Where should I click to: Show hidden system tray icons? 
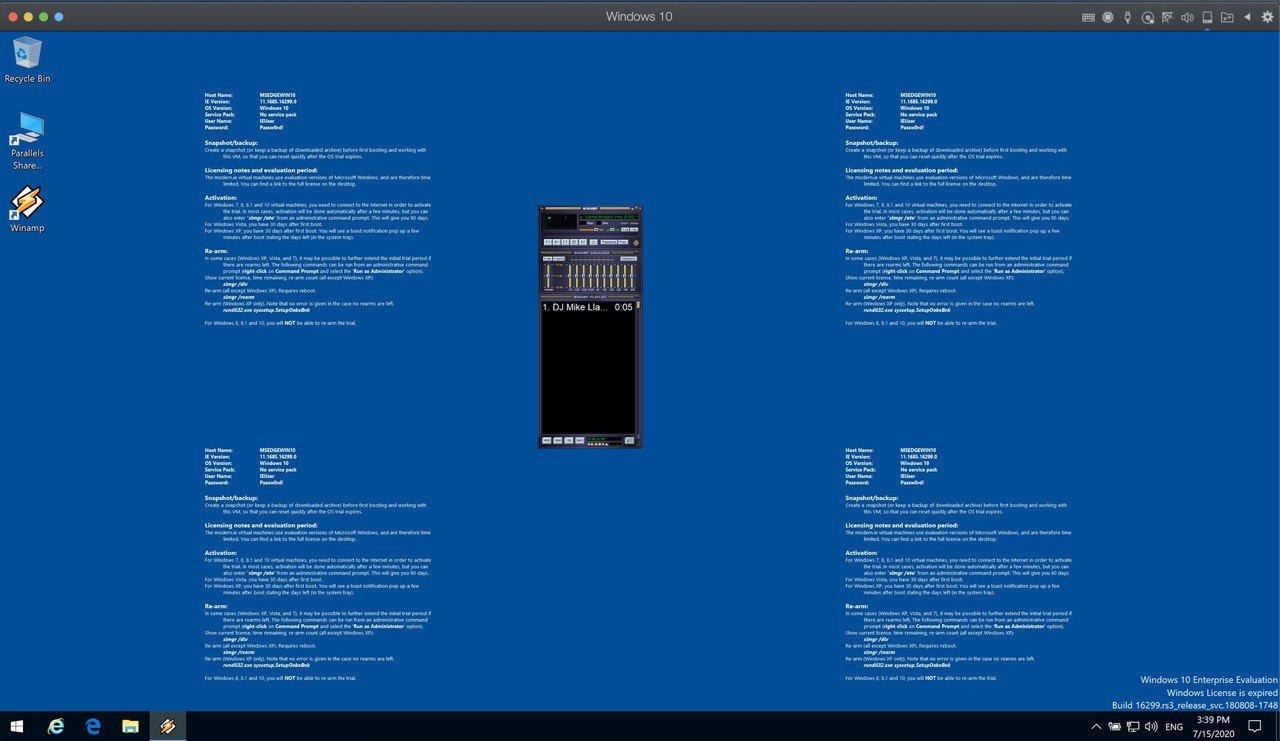click(1096, 727)
